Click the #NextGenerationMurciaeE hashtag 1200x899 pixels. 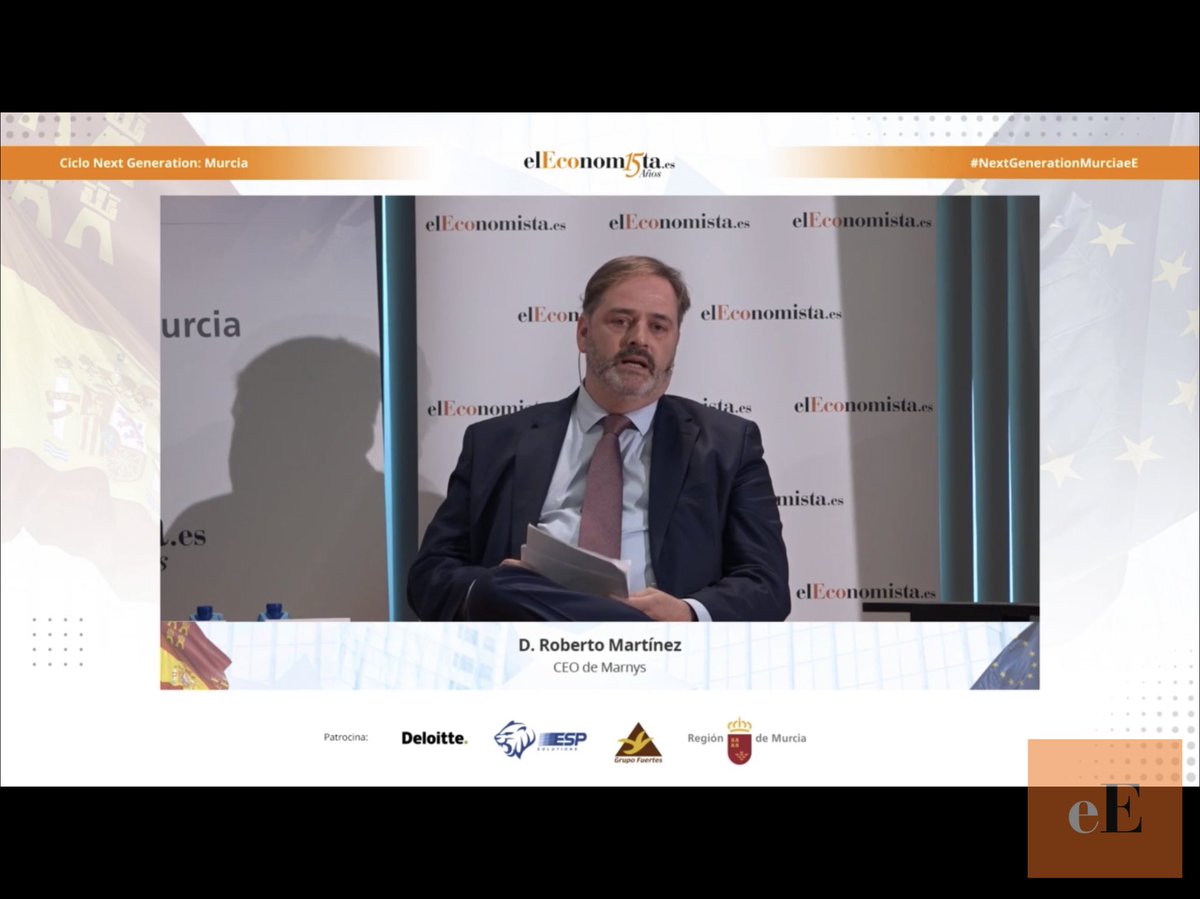(x=1053, y=162)
